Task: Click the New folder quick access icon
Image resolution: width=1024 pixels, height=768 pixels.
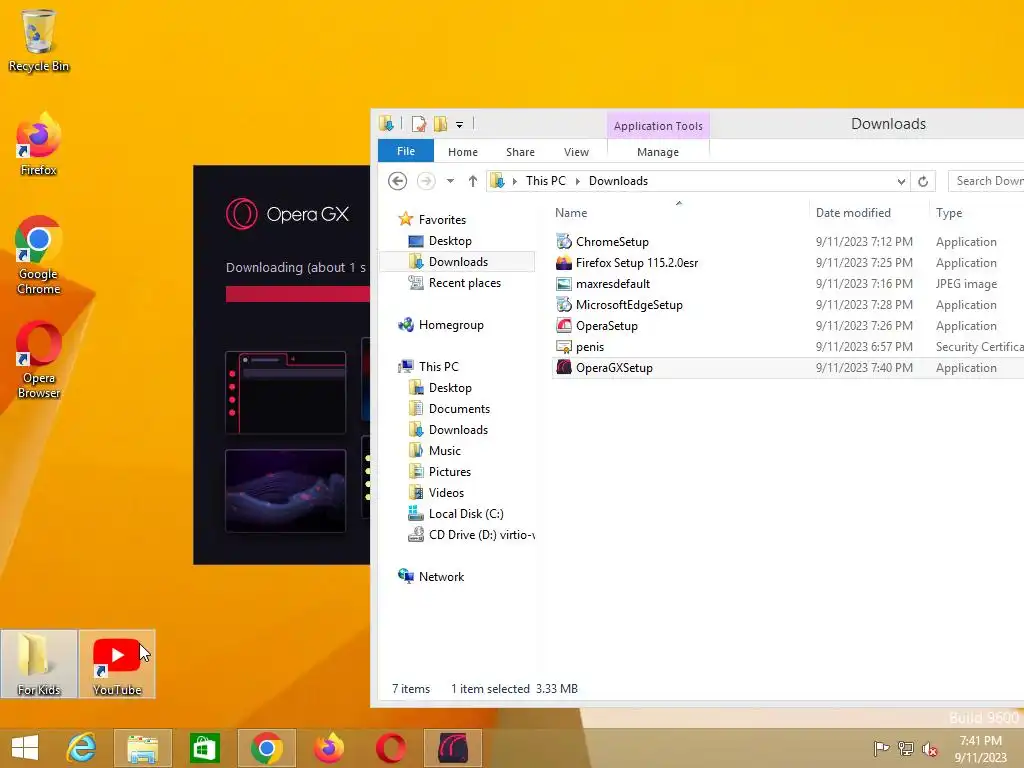Action: (x=441, y=123)
